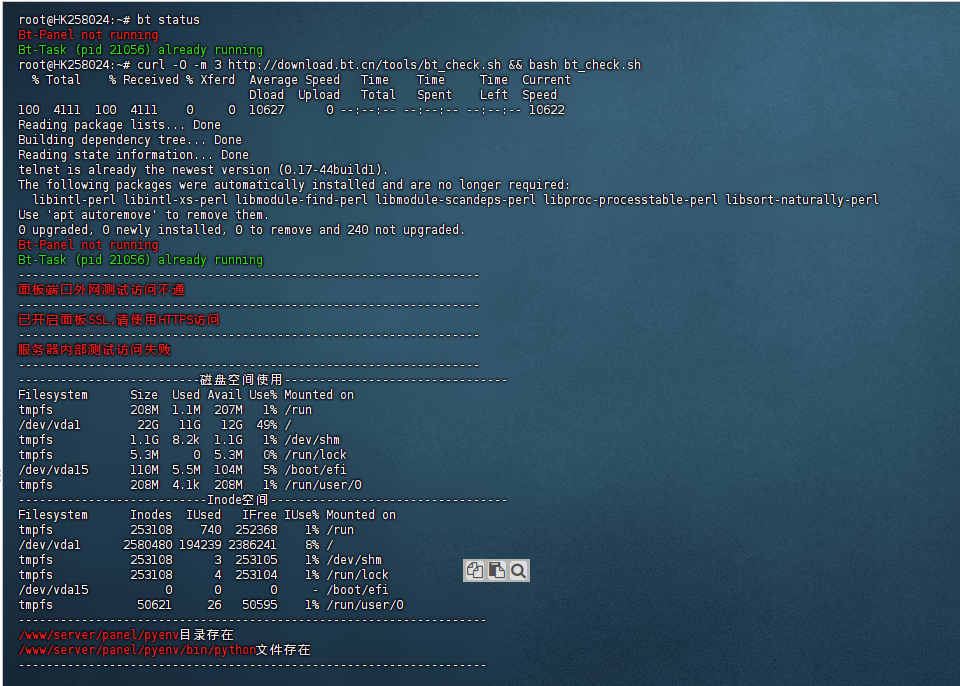960x686 pixels.
Task: Click the '/www/server/panel/pyenv目录存在' line
Action: [126, 635]
